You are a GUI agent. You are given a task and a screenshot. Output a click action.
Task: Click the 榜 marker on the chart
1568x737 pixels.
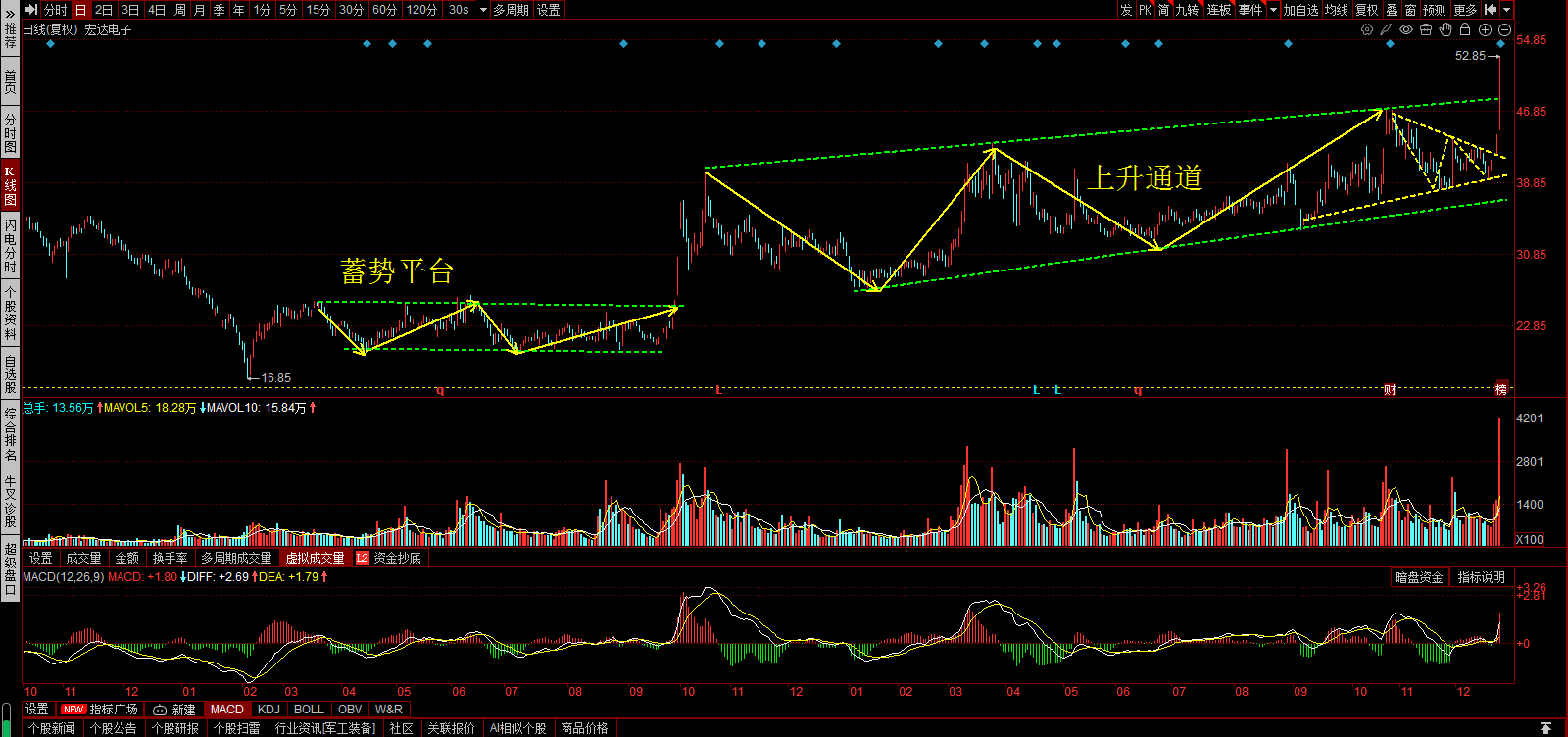(x=1501, y=389)
